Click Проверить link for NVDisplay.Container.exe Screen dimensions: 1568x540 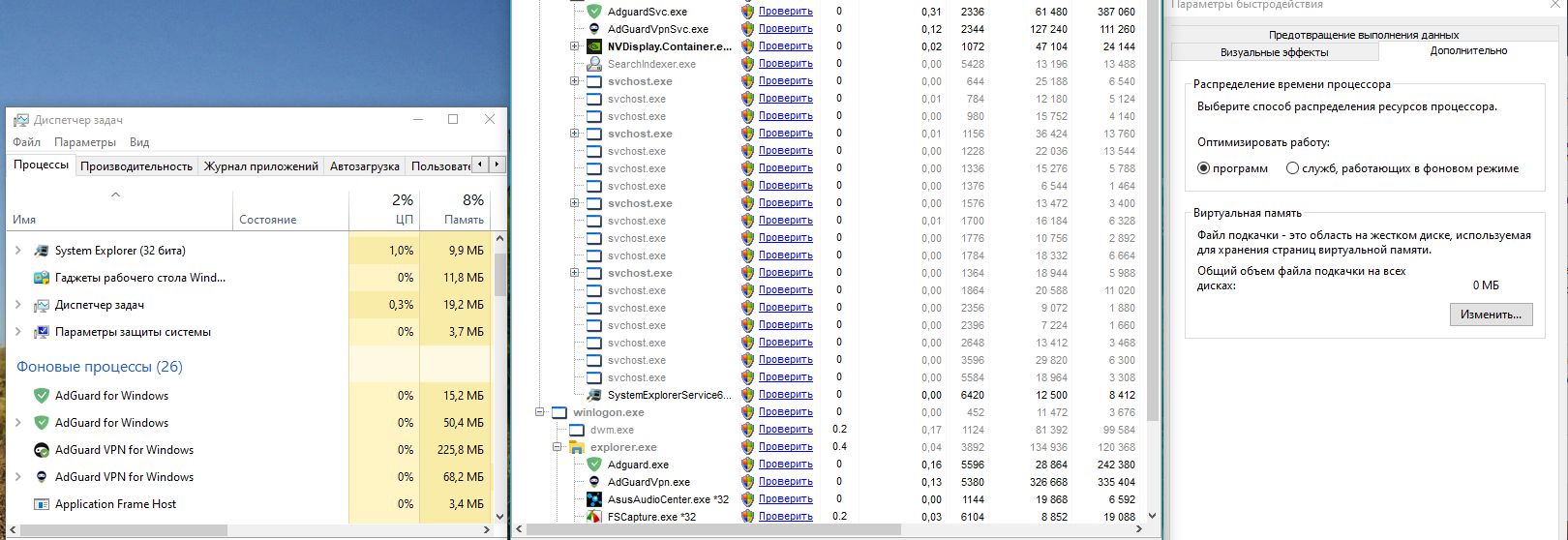click(x=785, y=46)
